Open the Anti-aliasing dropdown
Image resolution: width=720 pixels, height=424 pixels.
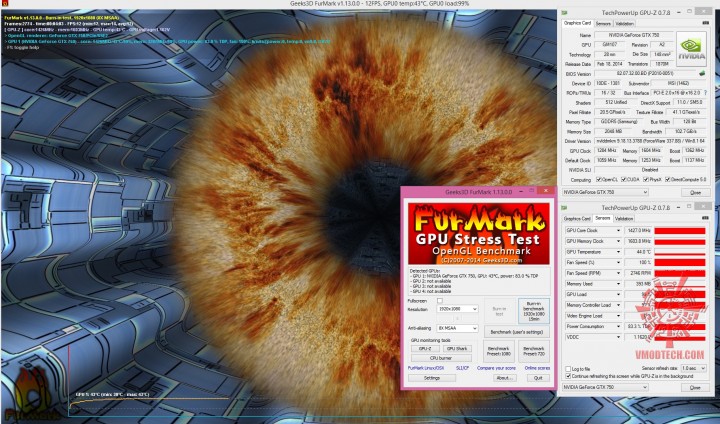point(457,328)
